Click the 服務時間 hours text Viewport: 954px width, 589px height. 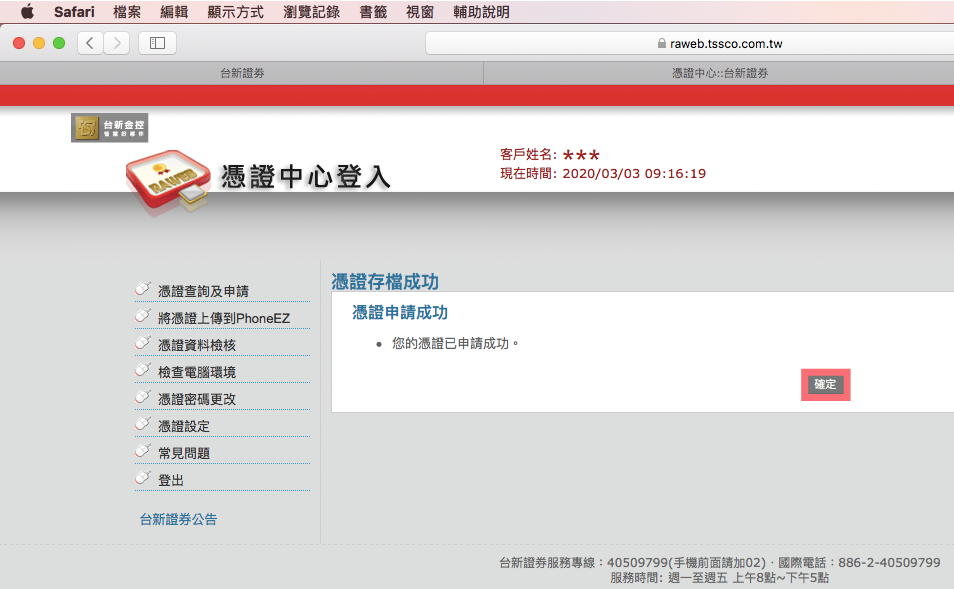[719, 577]
